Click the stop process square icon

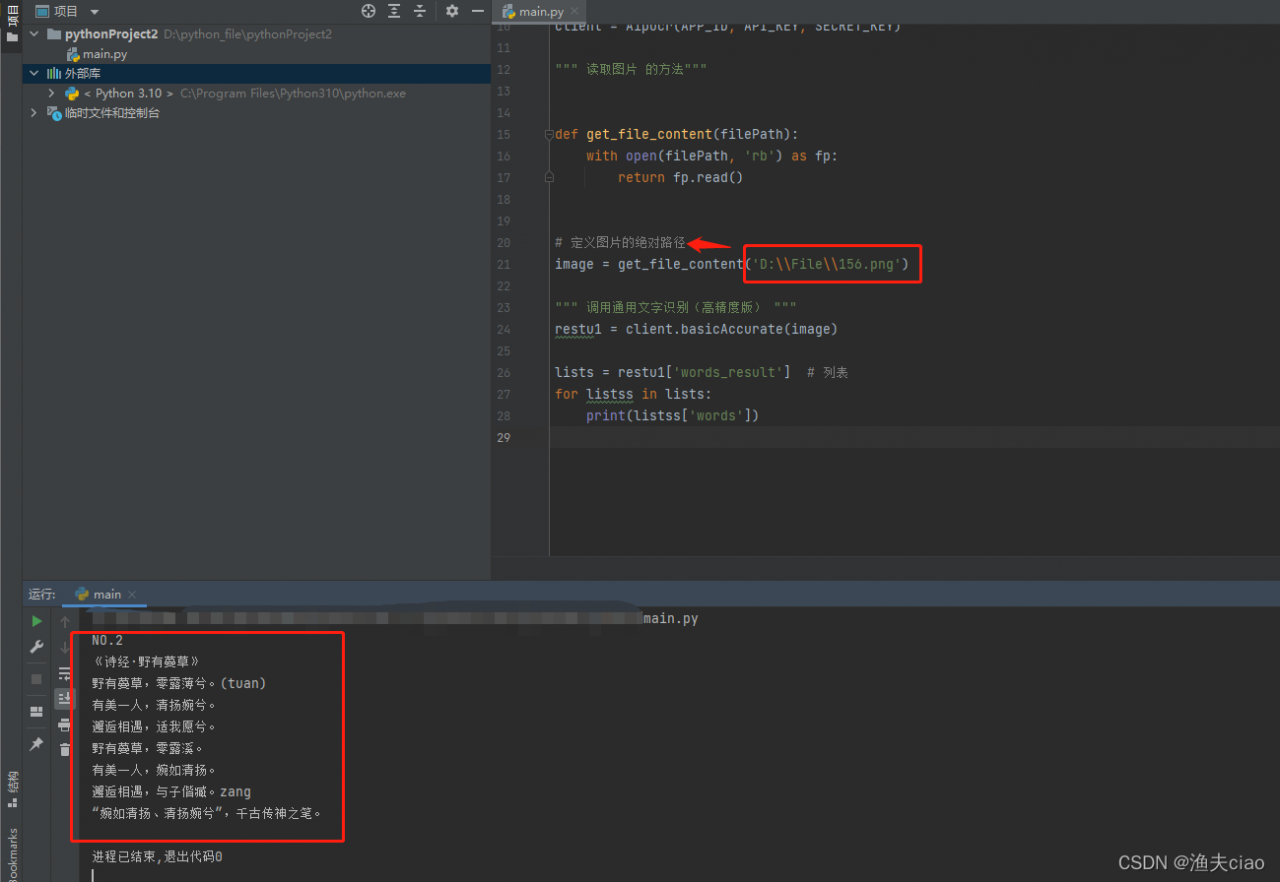[37, 679]
